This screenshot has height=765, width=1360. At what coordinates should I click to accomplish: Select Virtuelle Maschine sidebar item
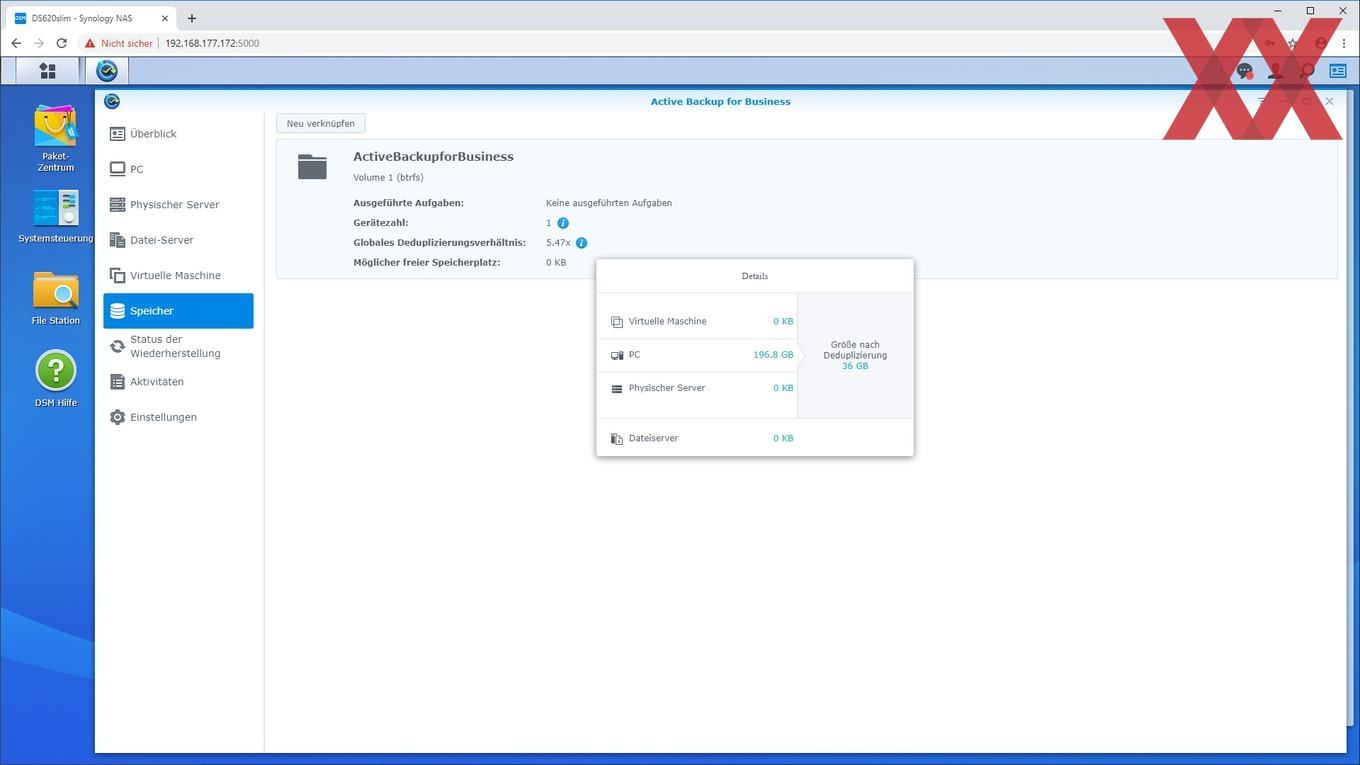[178, 276]
